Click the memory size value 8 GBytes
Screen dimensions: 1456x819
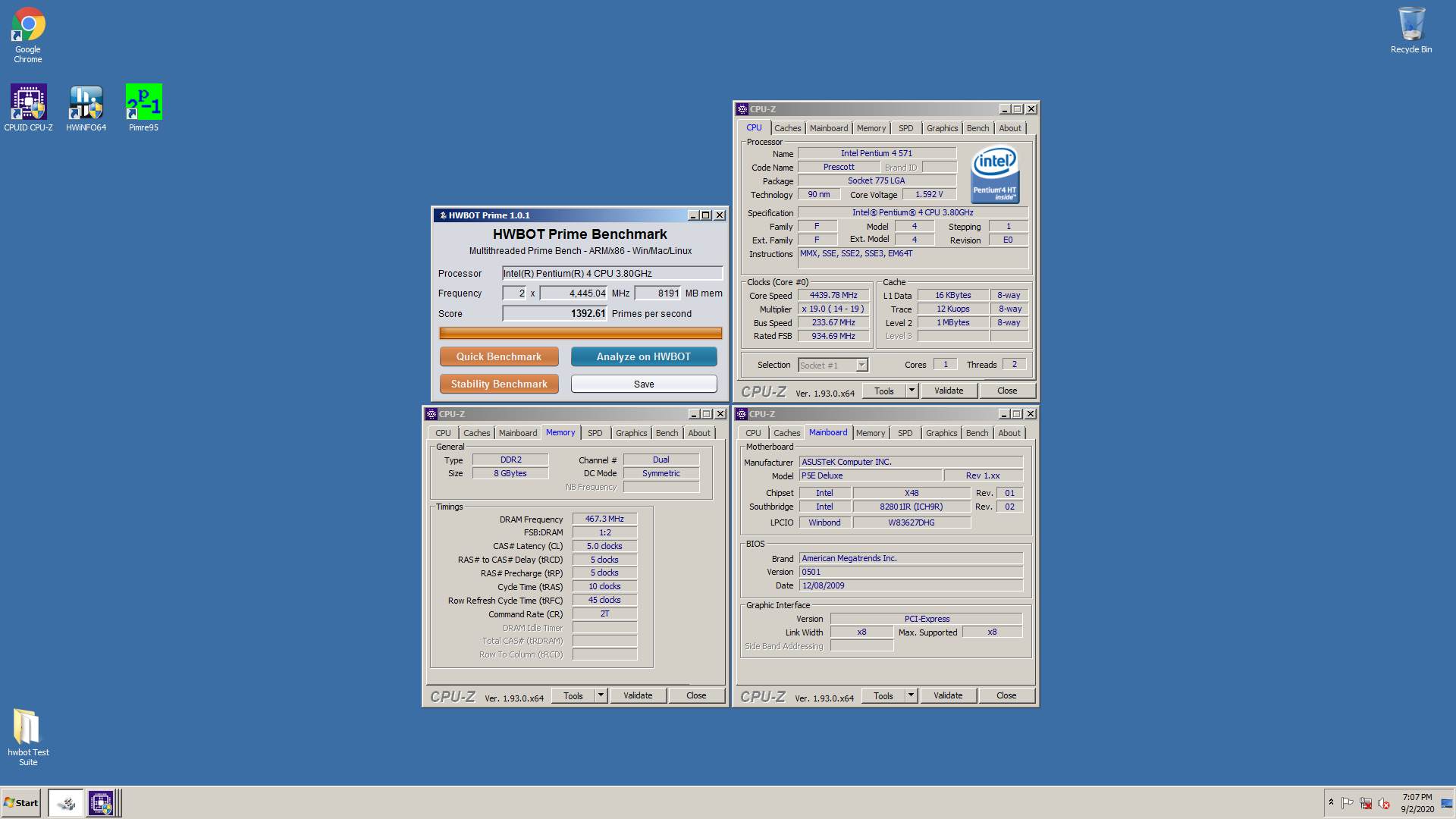tap(510, 473)
